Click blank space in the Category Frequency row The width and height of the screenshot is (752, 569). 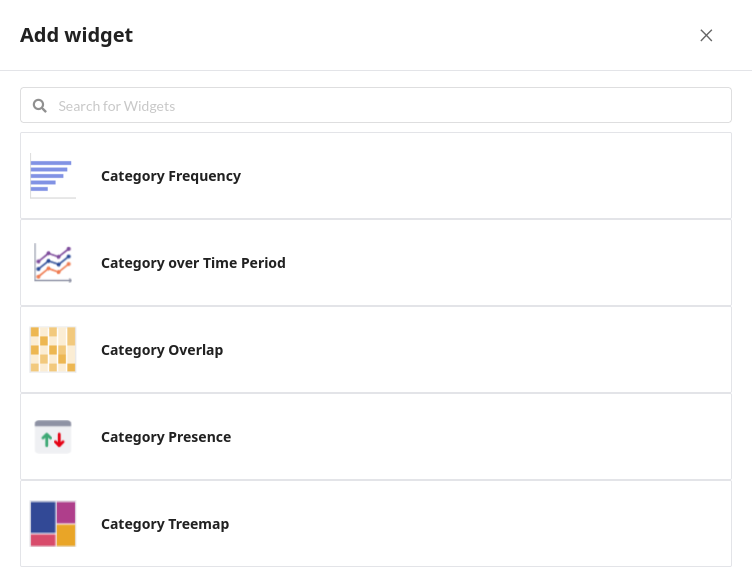point(500,176)
